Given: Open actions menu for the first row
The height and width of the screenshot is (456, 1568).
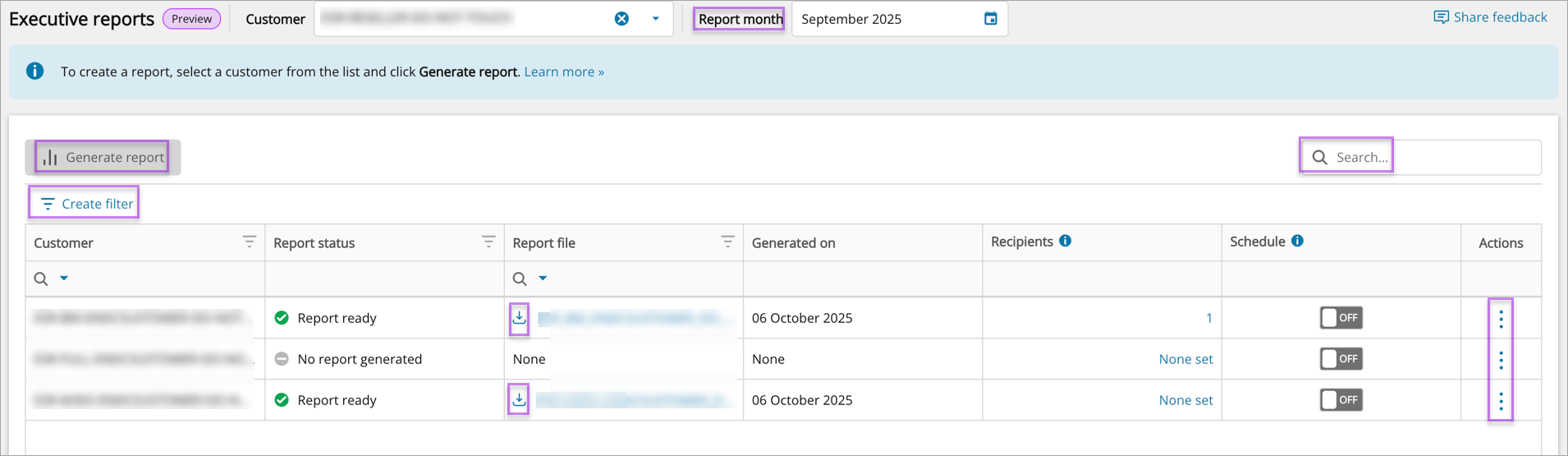Looking at the screenshot, I should click(1501, 319).
